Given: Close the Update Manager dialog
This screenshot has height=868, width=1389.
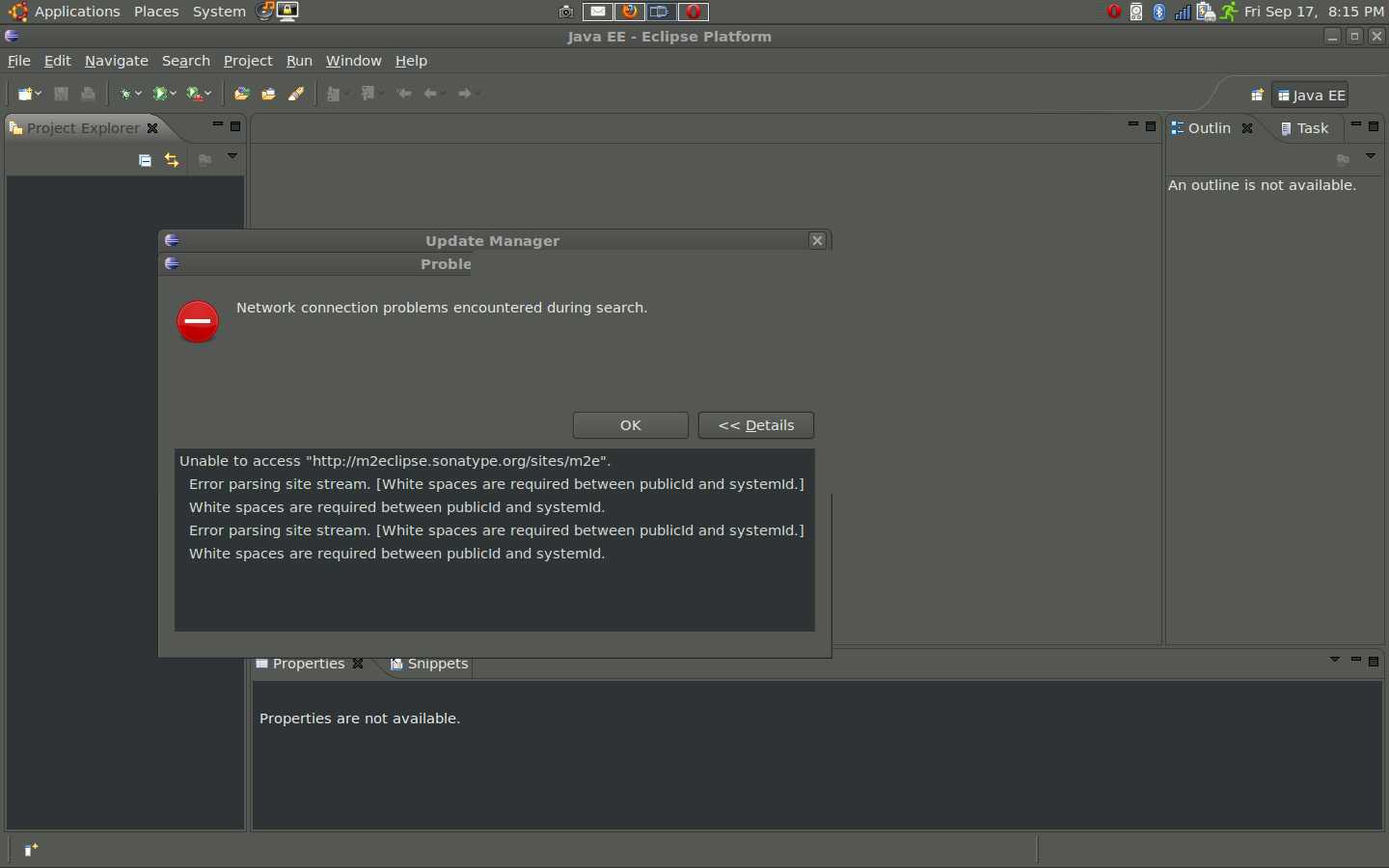Looking at the screenshot, I should coord(818,240).
